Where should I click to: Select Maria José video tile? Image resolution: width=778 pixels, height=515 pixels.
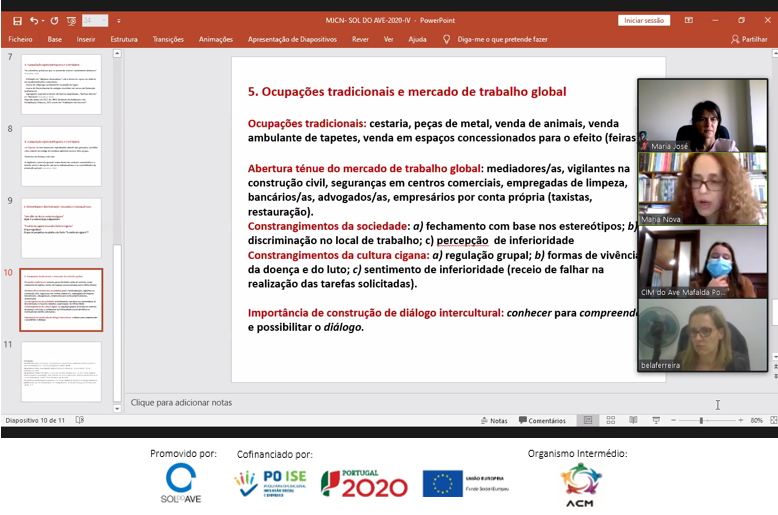point(703,116)
